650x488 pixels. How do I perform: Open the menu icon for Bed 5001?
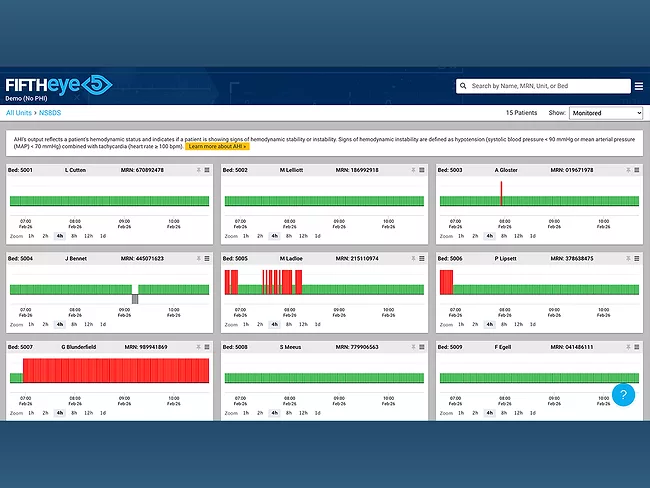click(208, 170)
